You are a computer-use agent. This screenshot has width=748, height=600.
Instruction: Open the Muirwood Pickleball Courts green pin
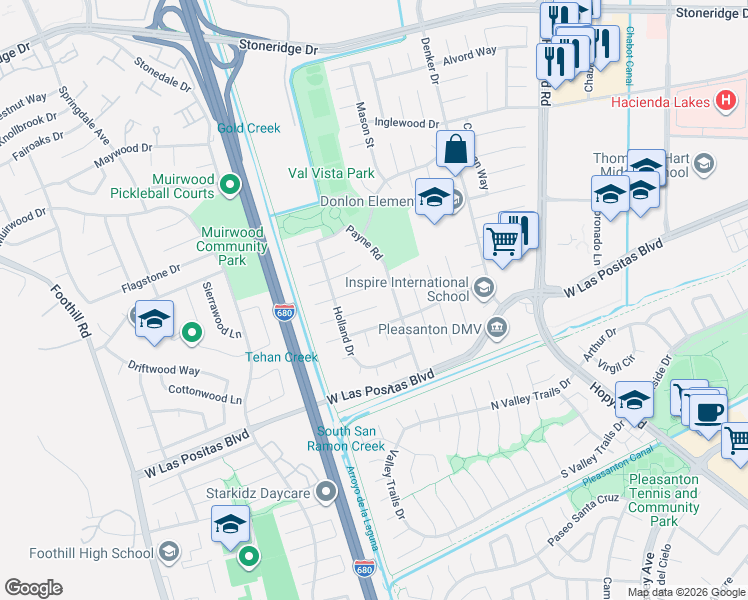230,185
